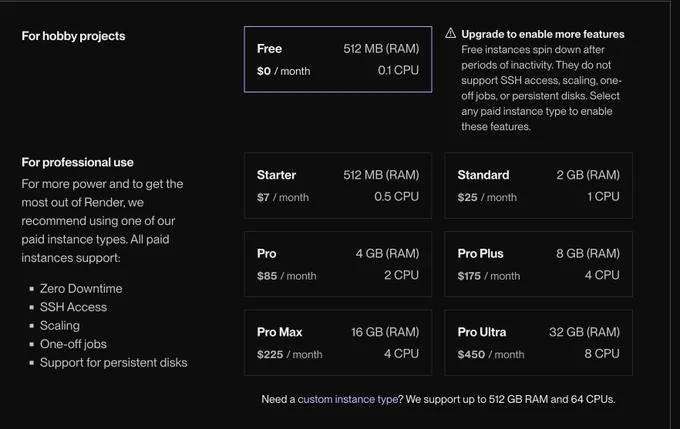
Task: Click the One-off jobs list item
Action: (73, 344)
